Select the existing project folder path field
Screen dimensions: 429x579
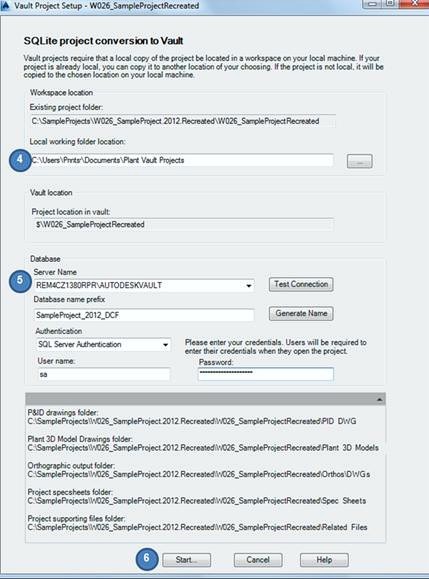(182, 121)
